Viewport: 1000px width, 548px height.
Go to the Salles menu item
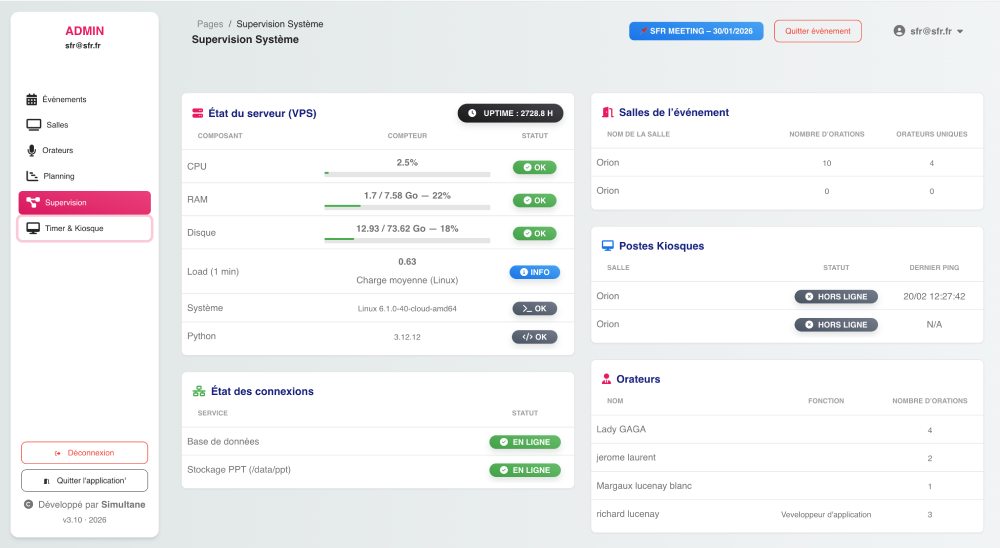pos(85,125)
